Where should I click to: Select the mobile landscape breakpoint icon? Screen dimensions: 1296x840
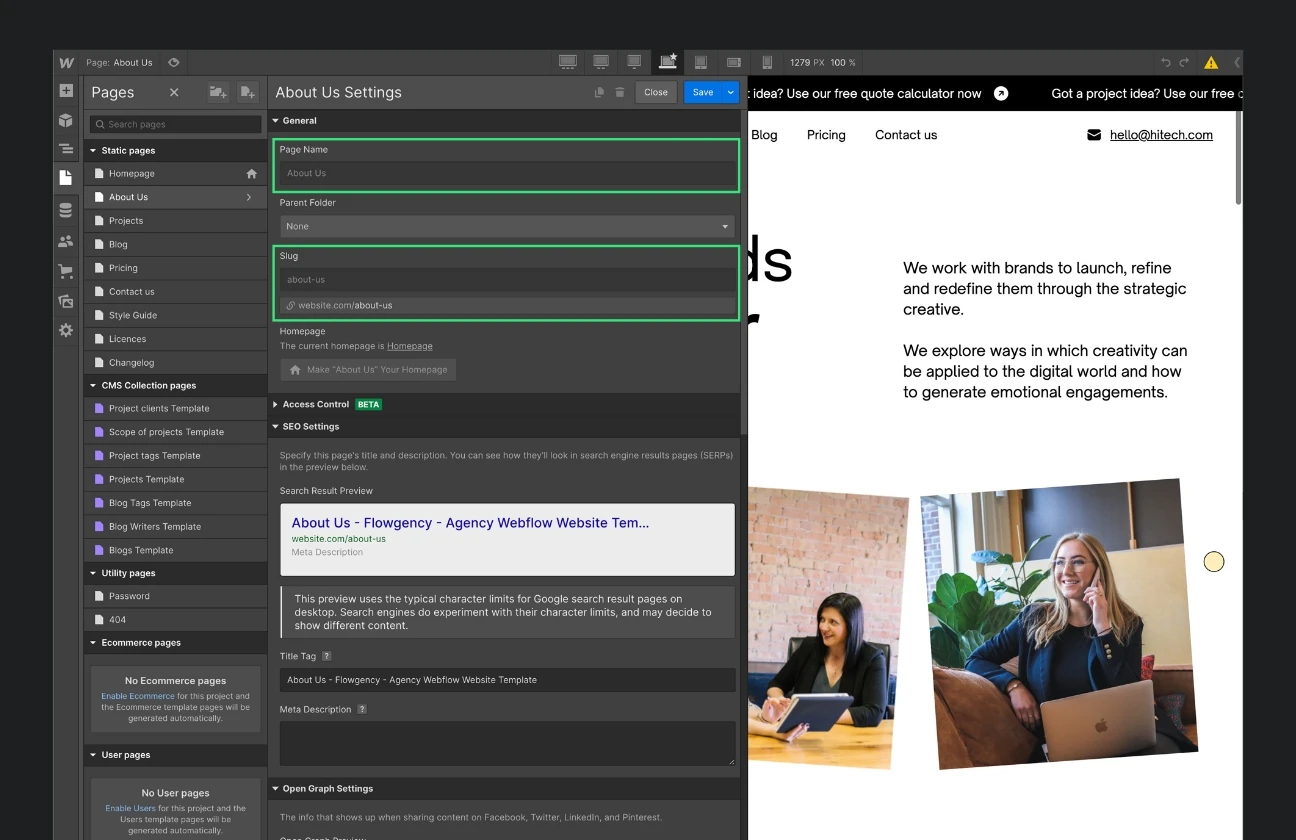tap(734, 62)
